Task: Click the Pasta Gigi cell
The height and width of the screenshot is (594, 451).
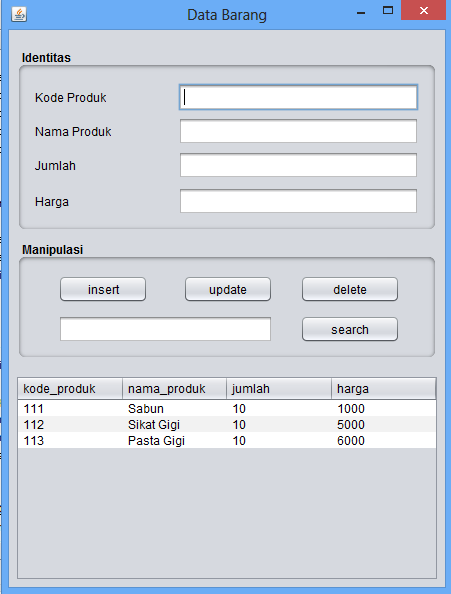Action: pos(175,440)
